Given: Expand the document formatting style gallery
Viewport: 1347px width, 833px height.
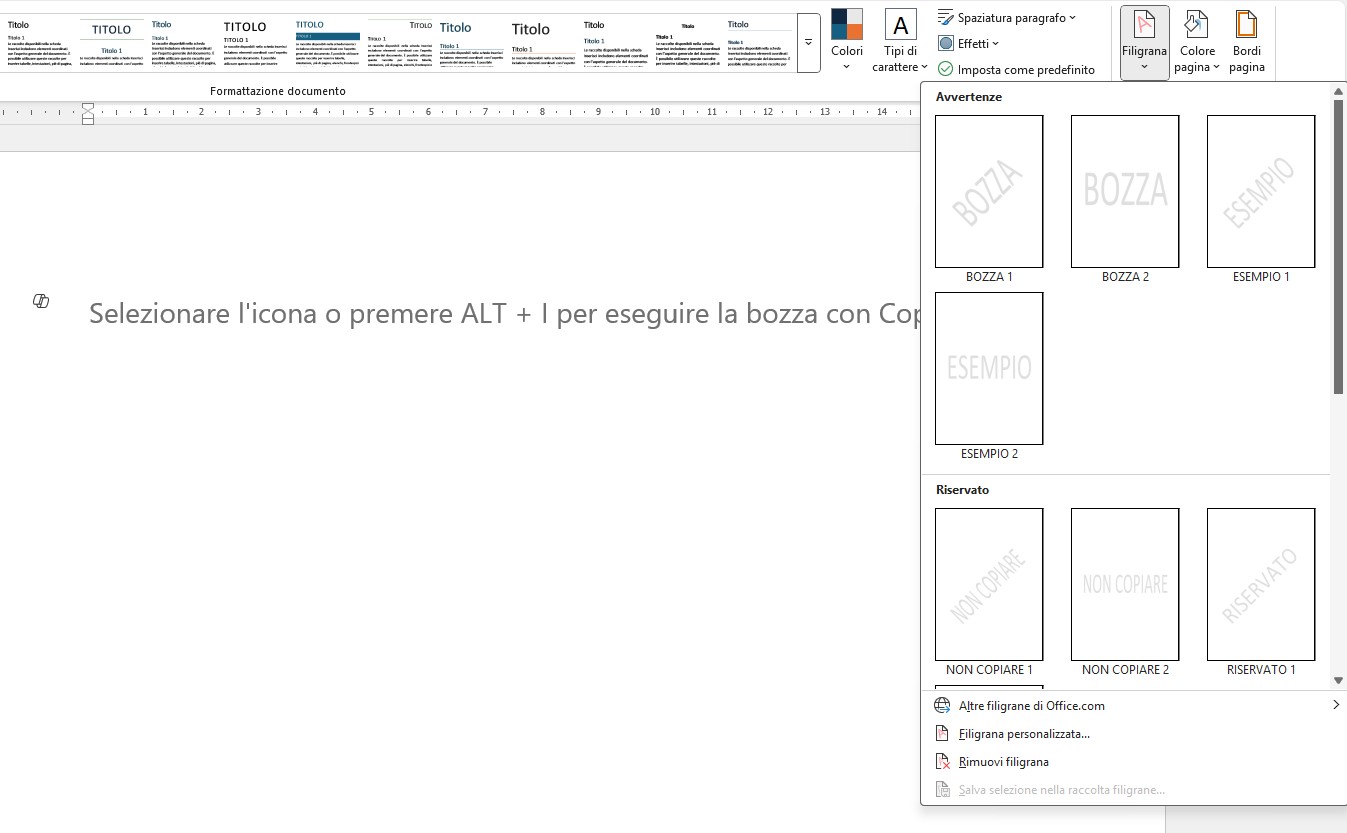Looking at the screenshot, I should click(808, 42).
